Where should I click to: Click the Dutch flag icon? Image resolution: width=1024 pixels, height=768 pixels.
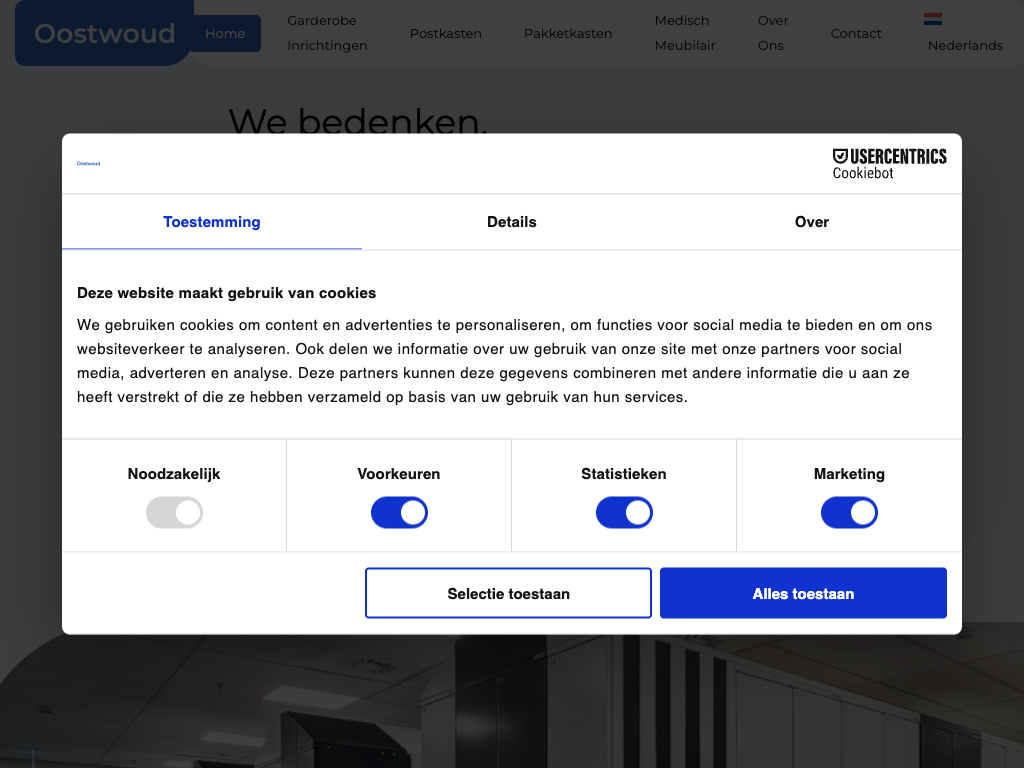pos(933,19)
